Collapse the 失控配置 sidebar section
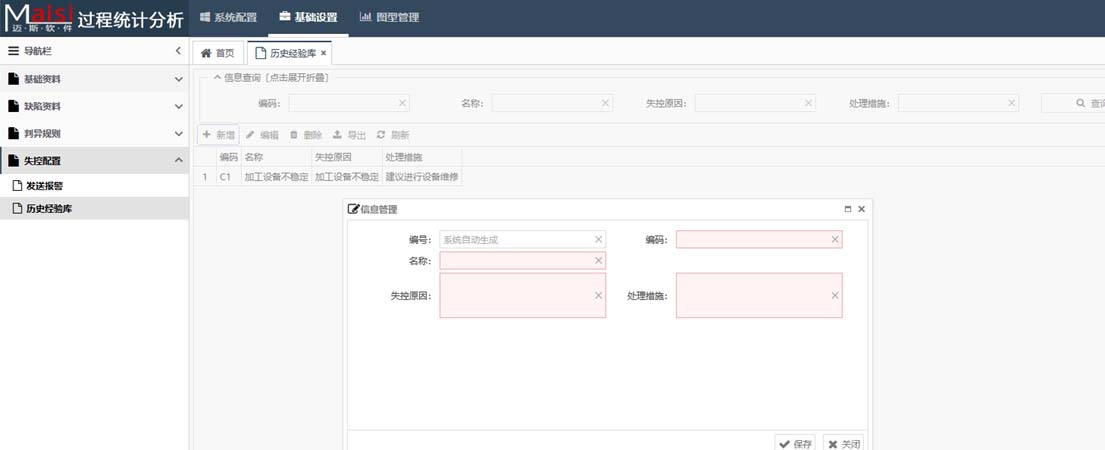This screenshot has height=450, width=1105. click(x=178, y=160)
